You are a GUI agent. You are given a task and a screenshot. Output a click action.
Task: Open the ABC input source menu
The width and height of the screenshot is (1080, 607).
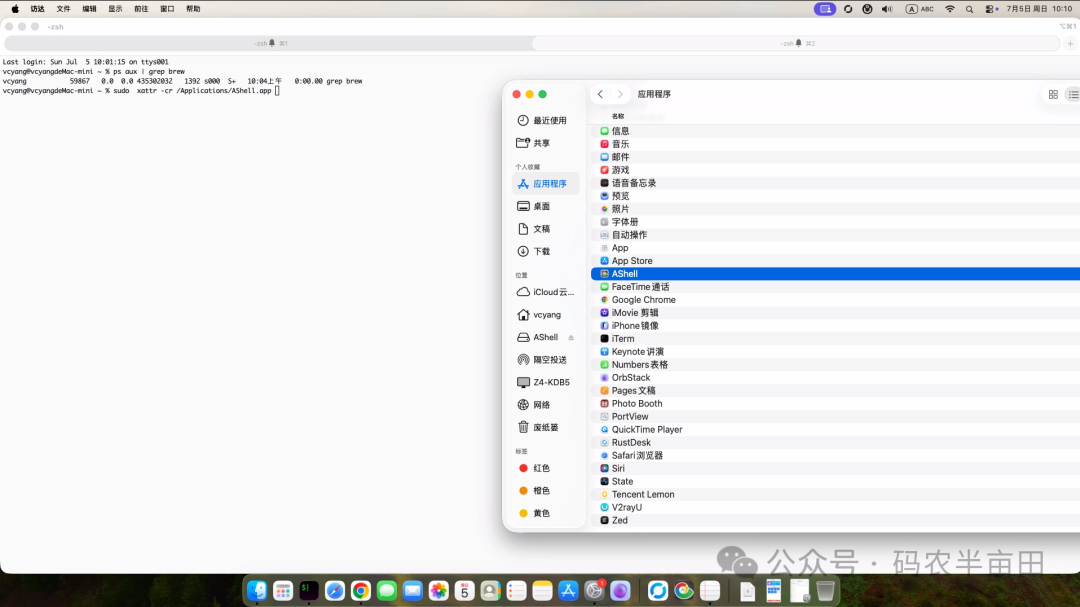[x=920, y=9]
